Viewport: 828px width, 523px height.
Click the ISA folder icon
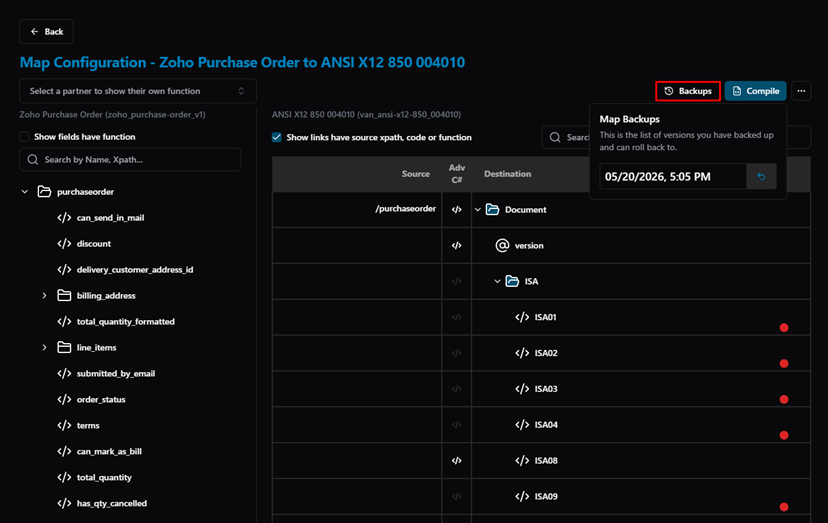512,281
